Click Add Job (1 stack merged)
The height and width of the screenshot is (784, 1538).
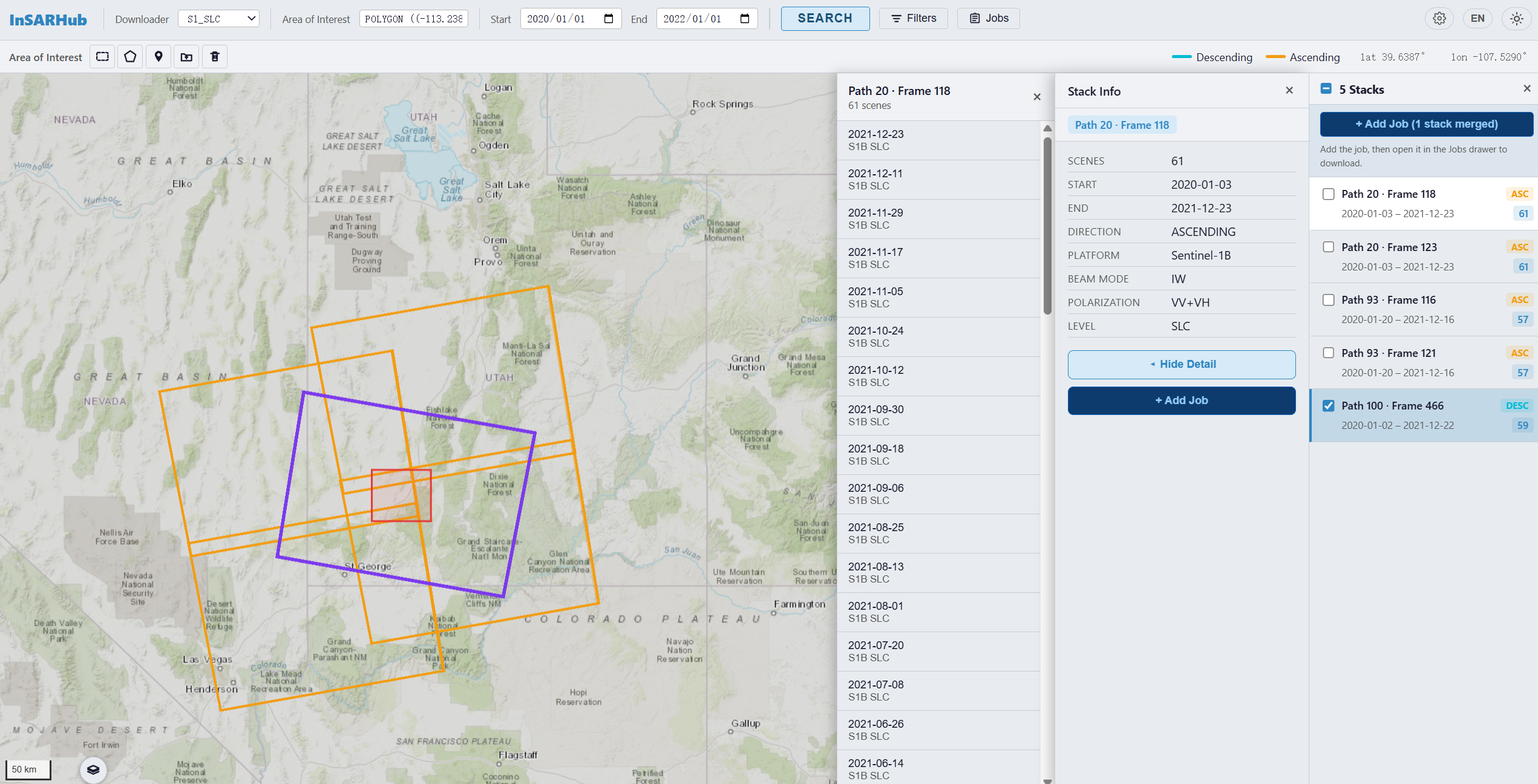tap(1427, 124)
